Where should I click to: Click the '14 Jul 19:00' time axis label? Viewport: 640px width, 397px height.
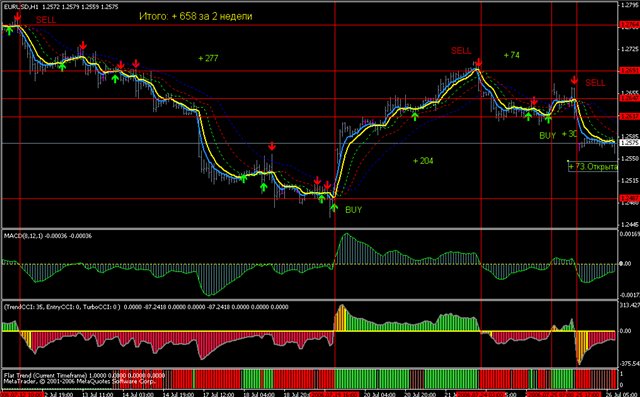tap(178, 394)
